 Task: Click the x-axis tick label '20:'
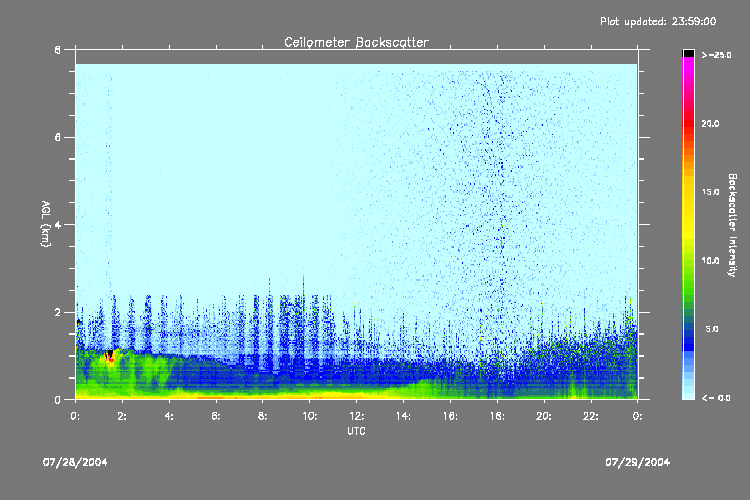544,416
